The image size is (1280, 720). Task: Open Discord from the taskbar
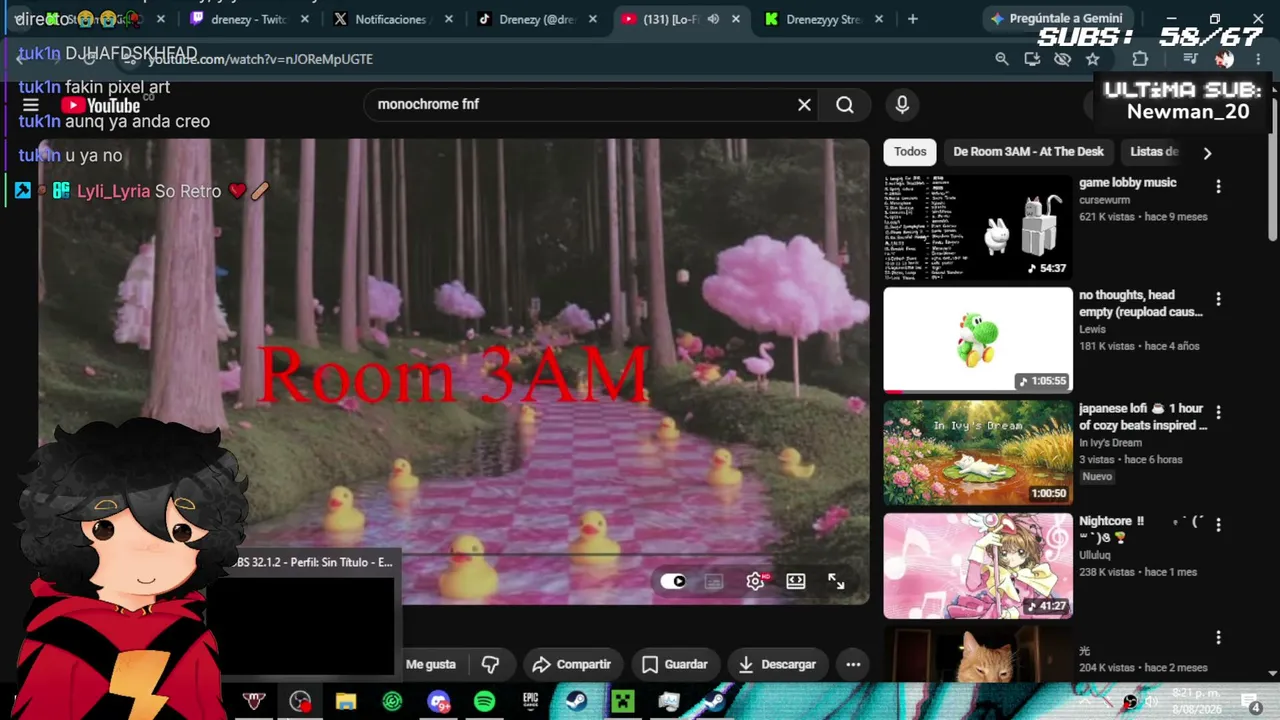pos(438,702)
